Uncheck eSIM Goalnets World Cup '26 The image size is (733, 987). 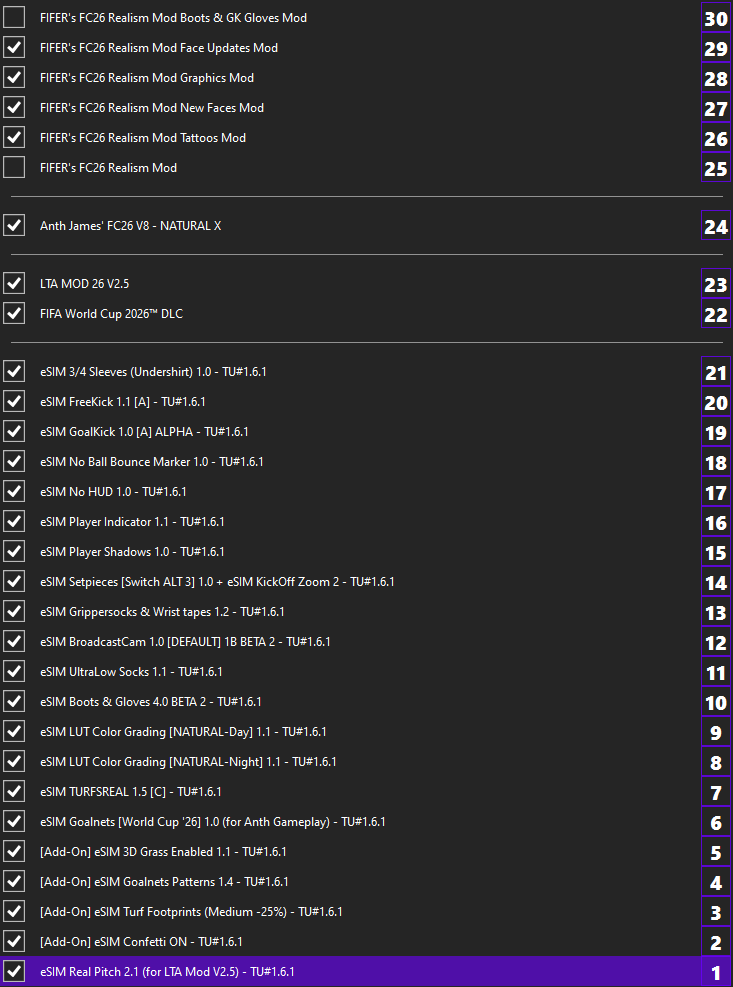click(14, 821)
